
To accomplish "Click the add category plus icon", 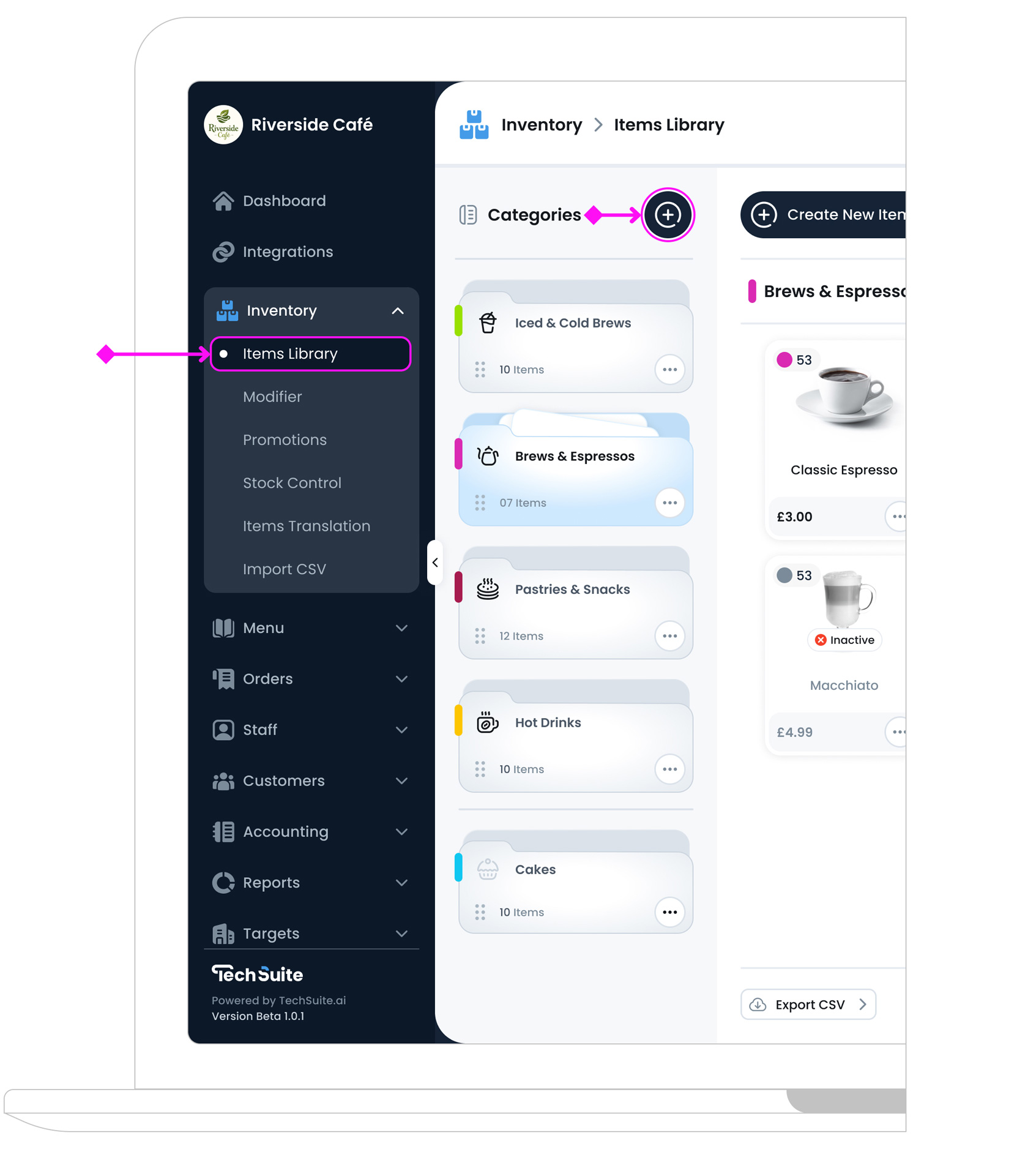I will coord(668,215).
